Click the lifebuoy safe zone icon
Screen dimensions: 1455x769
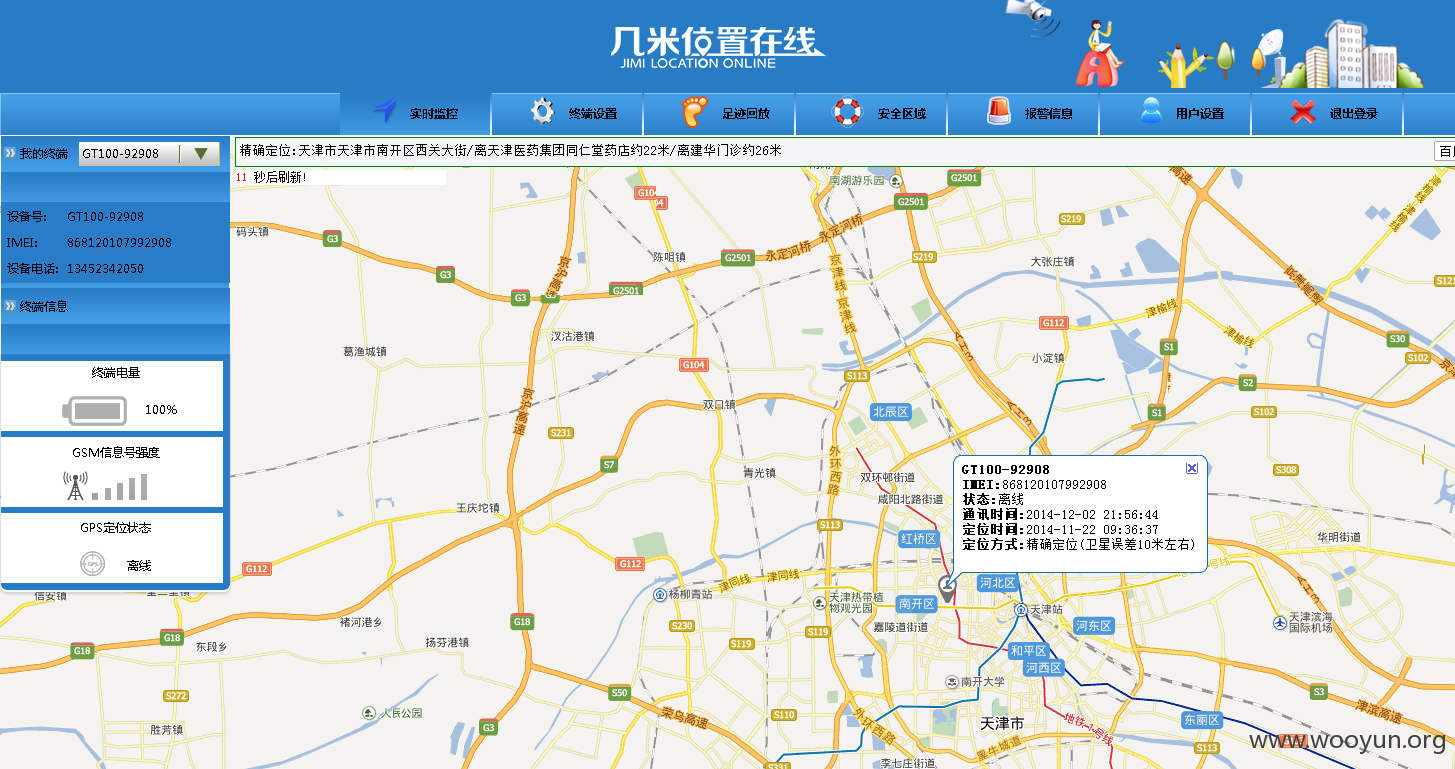847,112
